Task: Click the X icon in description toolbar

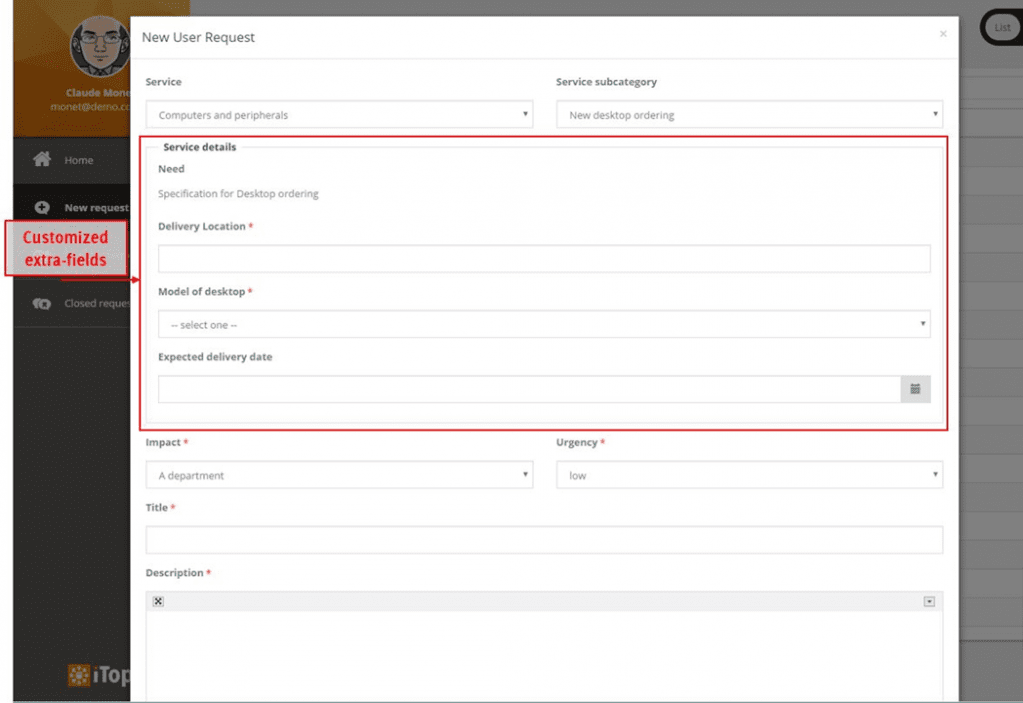Action: coord(158,600)
